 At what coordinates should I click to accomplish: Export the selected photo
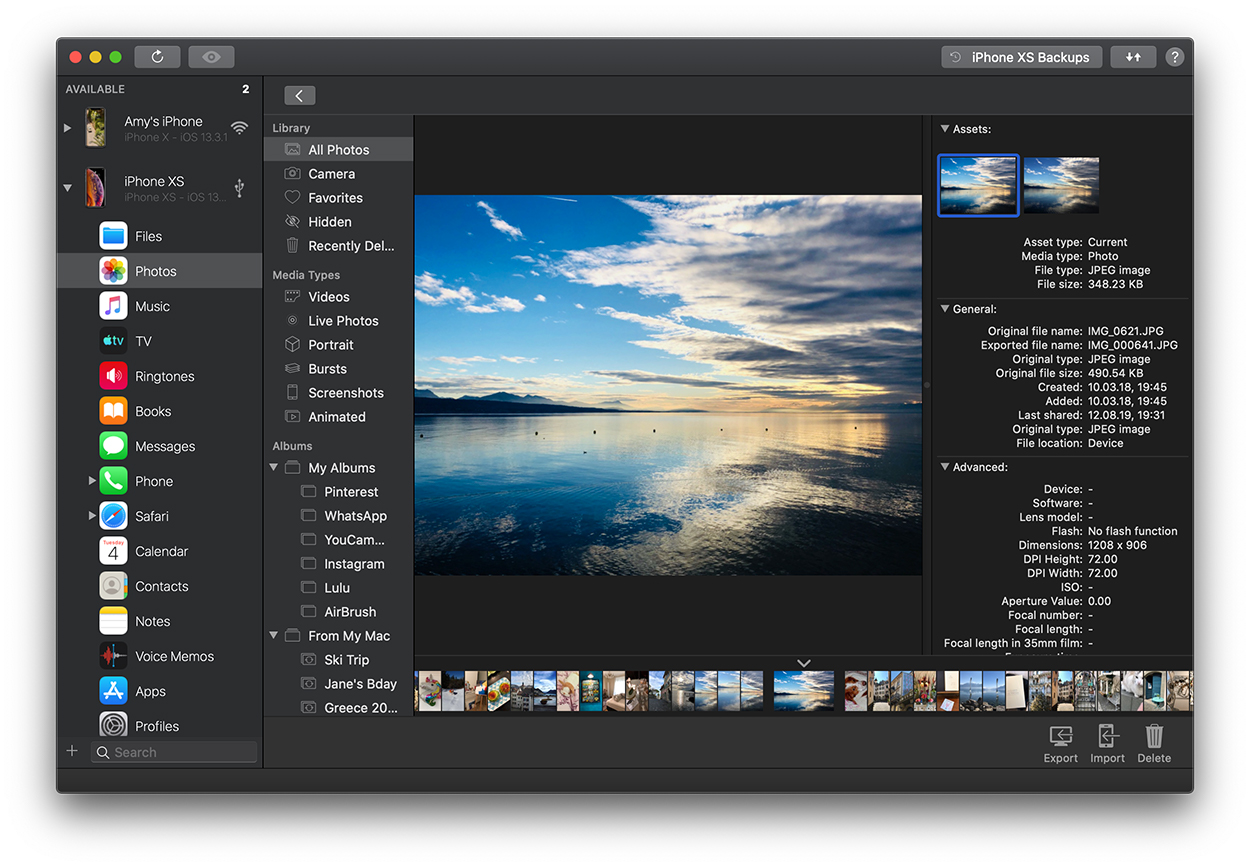1060,744
